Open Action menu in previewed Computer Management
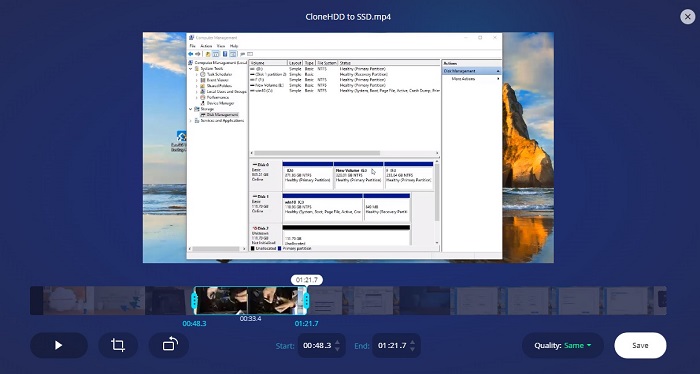The width and height of the screenshot is (700, 374). (x=206, y=46)
